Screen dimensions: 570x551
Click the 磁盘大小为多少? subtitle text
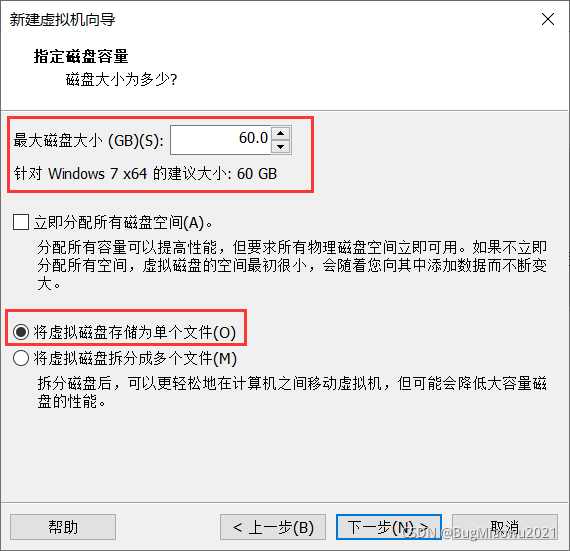pyautogui.click(x=121, y=79)
